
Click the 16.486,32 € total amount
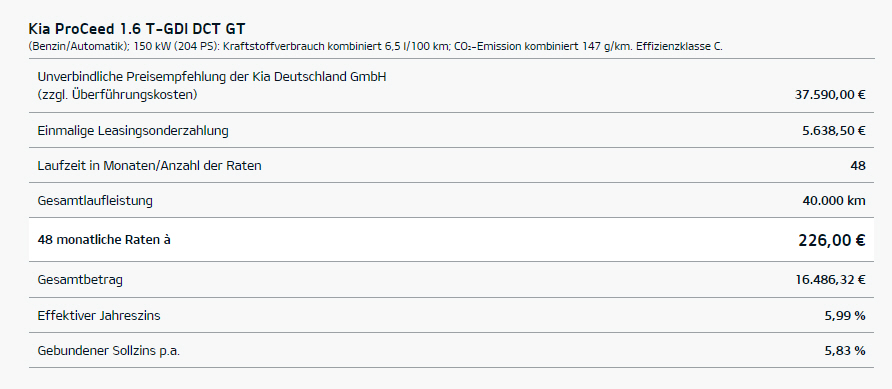click(x=830, y=280)
